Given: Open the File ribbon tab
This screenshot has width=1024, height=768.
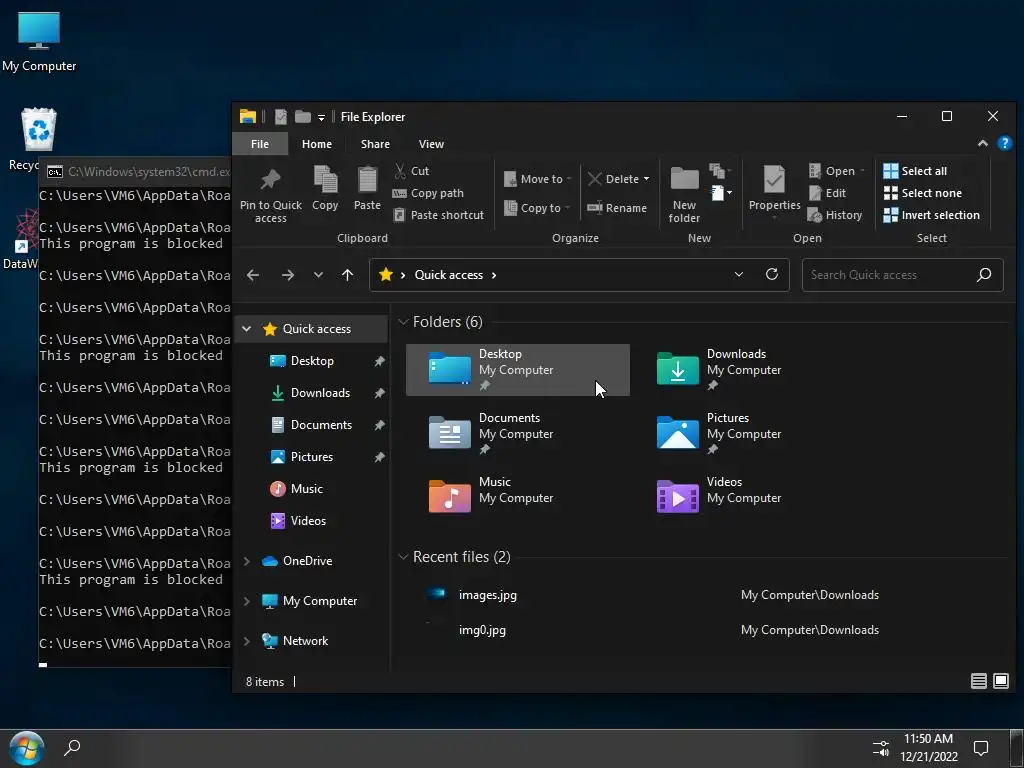Looking at the screenshot, I should [x=260, y=144].
